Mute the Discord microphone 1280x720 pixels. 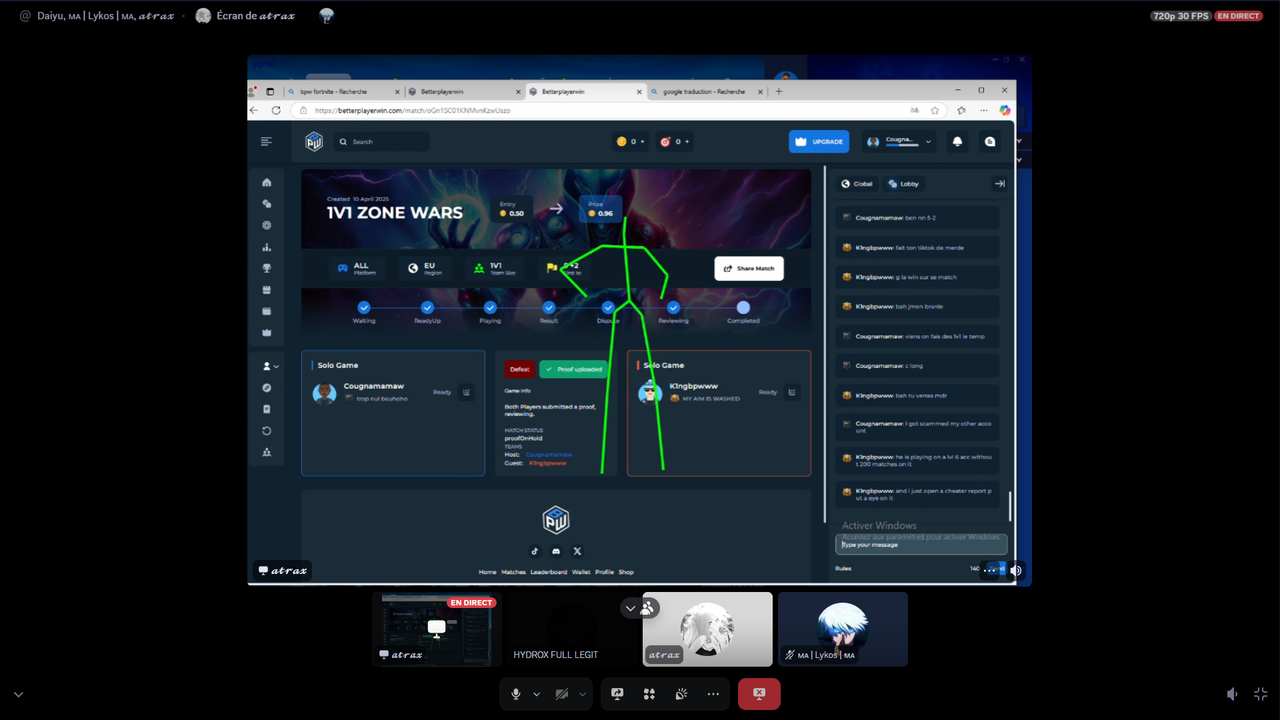click(516, 694)
